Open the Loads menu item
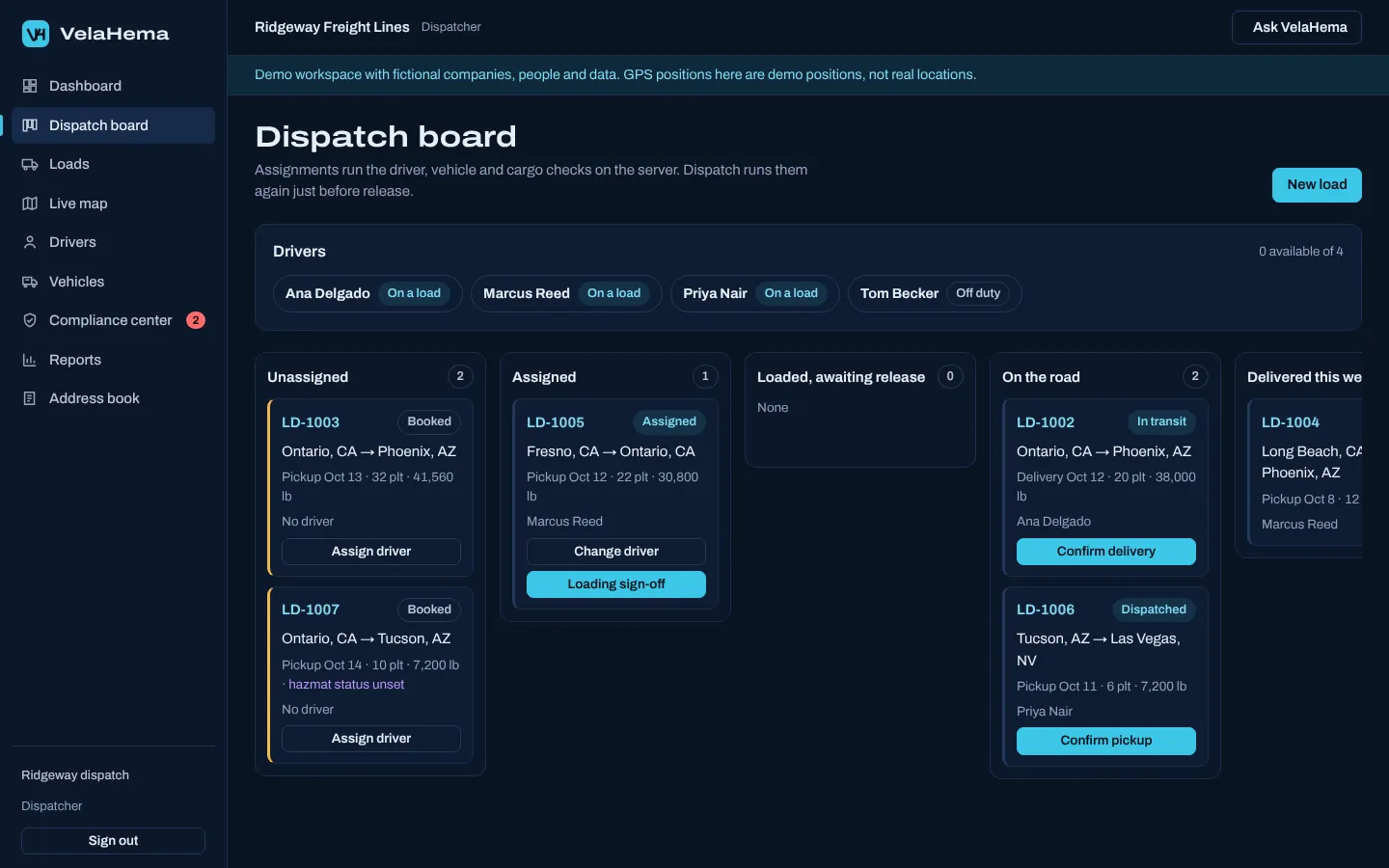Viewport: 1389px width, 868px height. tap(113, 164)
